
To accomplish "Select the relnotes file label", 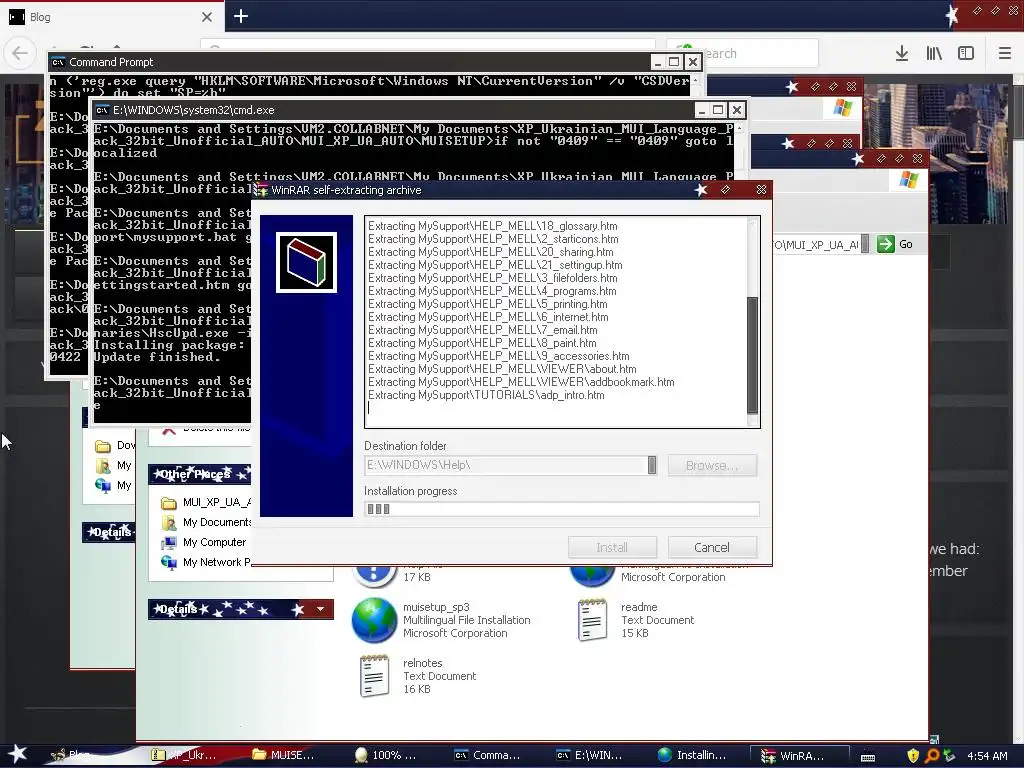I will pos(423,663).
